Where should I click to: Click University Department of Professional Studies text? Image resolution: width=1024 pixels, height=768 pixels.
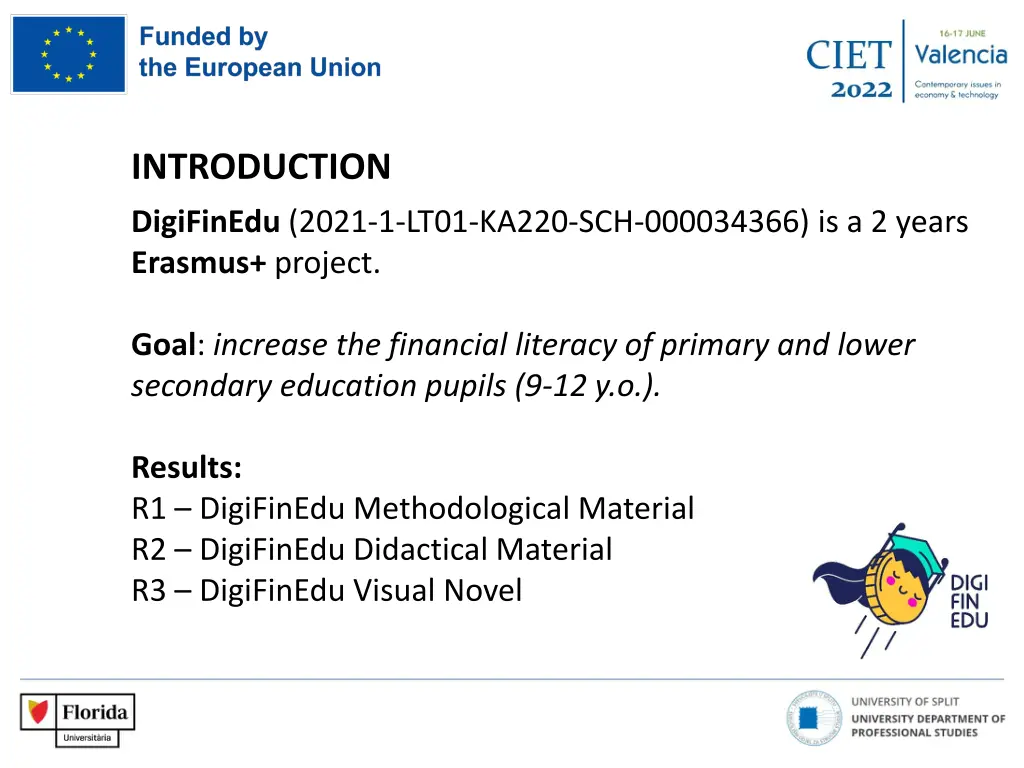(927, 725)
